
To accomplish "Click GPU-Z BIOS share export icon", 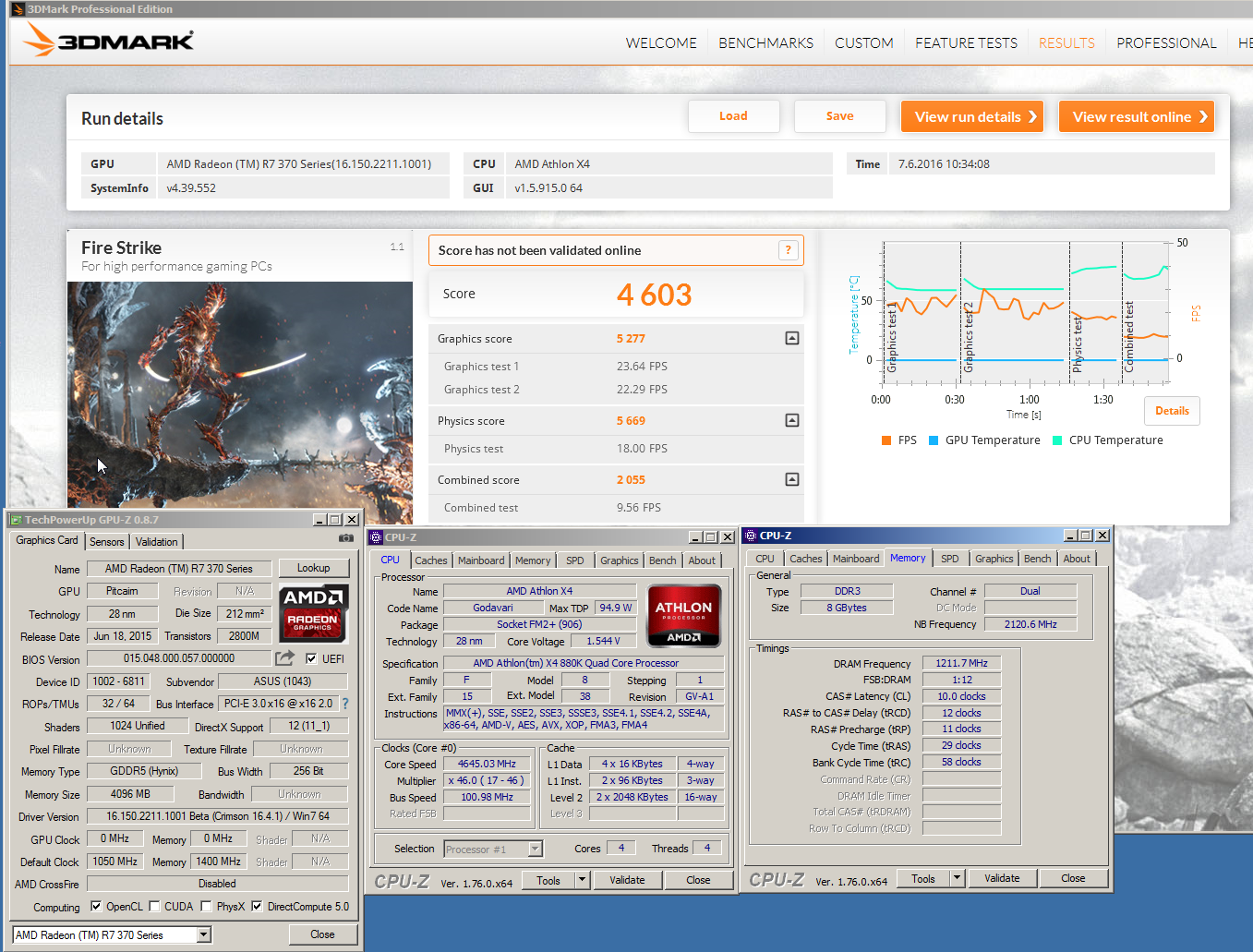I will pos(285,657).
